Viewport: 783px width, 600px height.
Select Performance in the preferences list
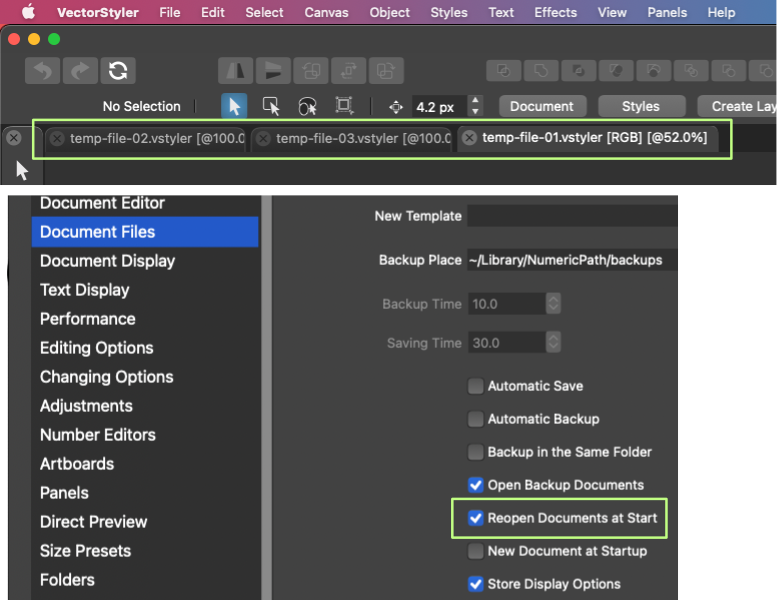pos(88,319)
